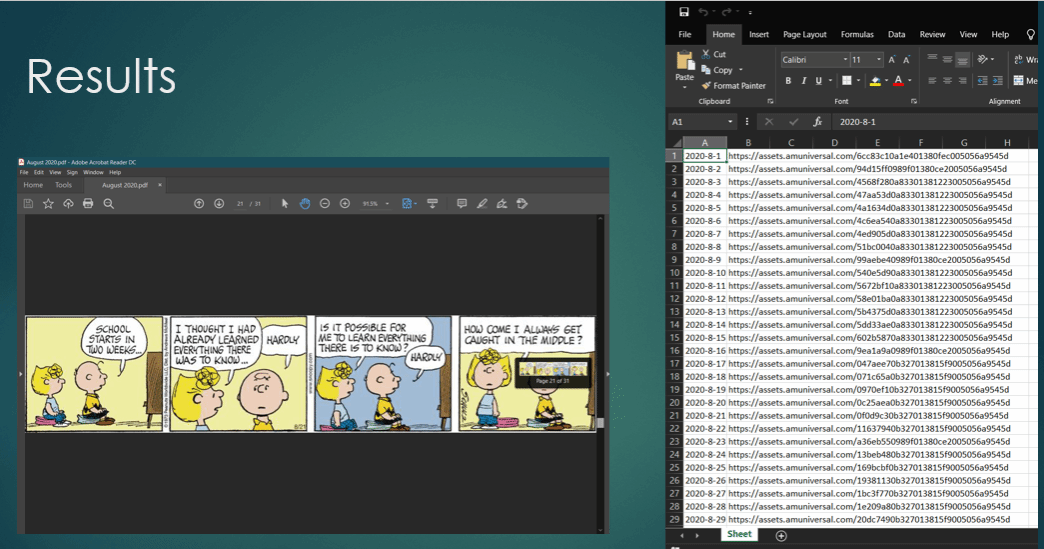This screenshot has width=1044, height=549.
Task: Open the Font Color dropdown arrow
Action: 910,81
